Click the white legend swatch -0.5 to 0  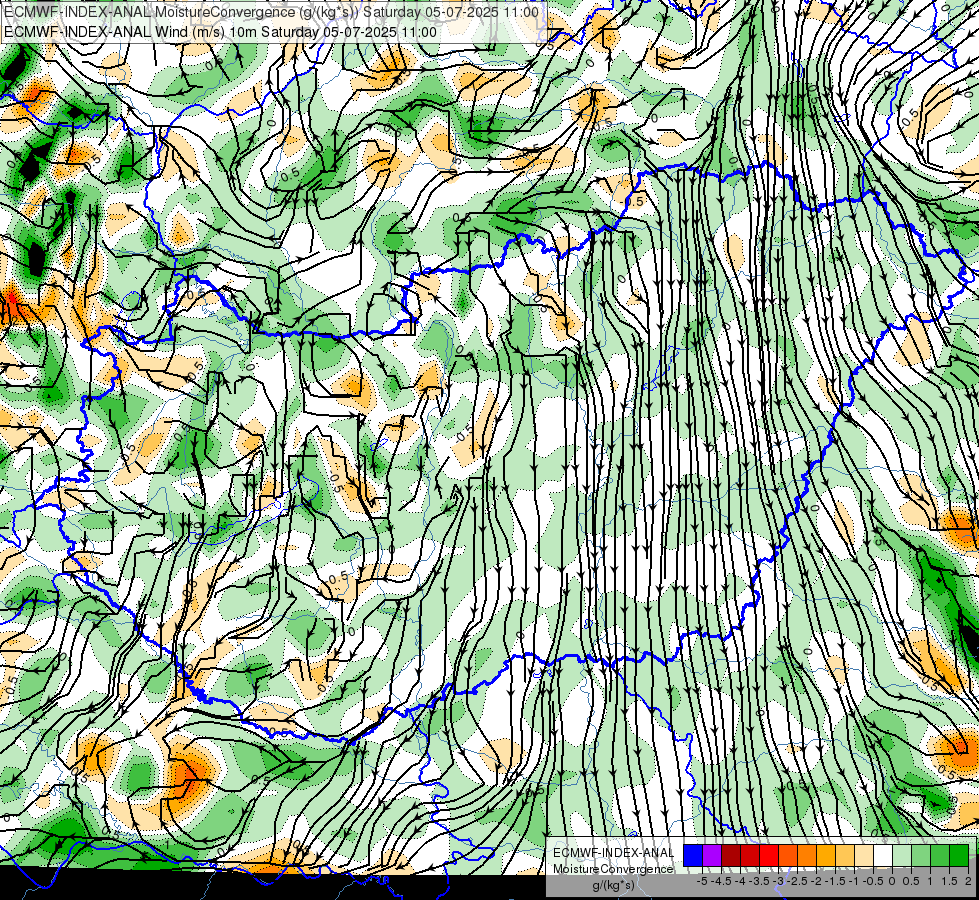tap(883, 855)
